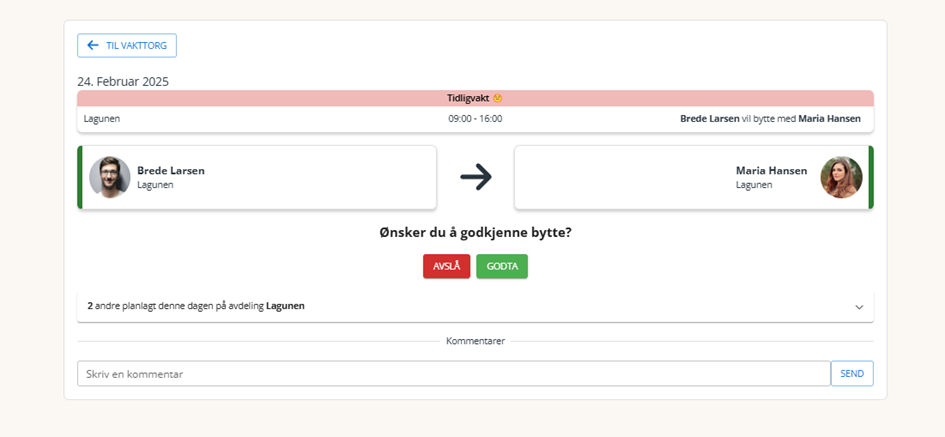Click the pink Tidligvakt shift header
This screenshot has height=437, width=945.
(x=475, y=98)
